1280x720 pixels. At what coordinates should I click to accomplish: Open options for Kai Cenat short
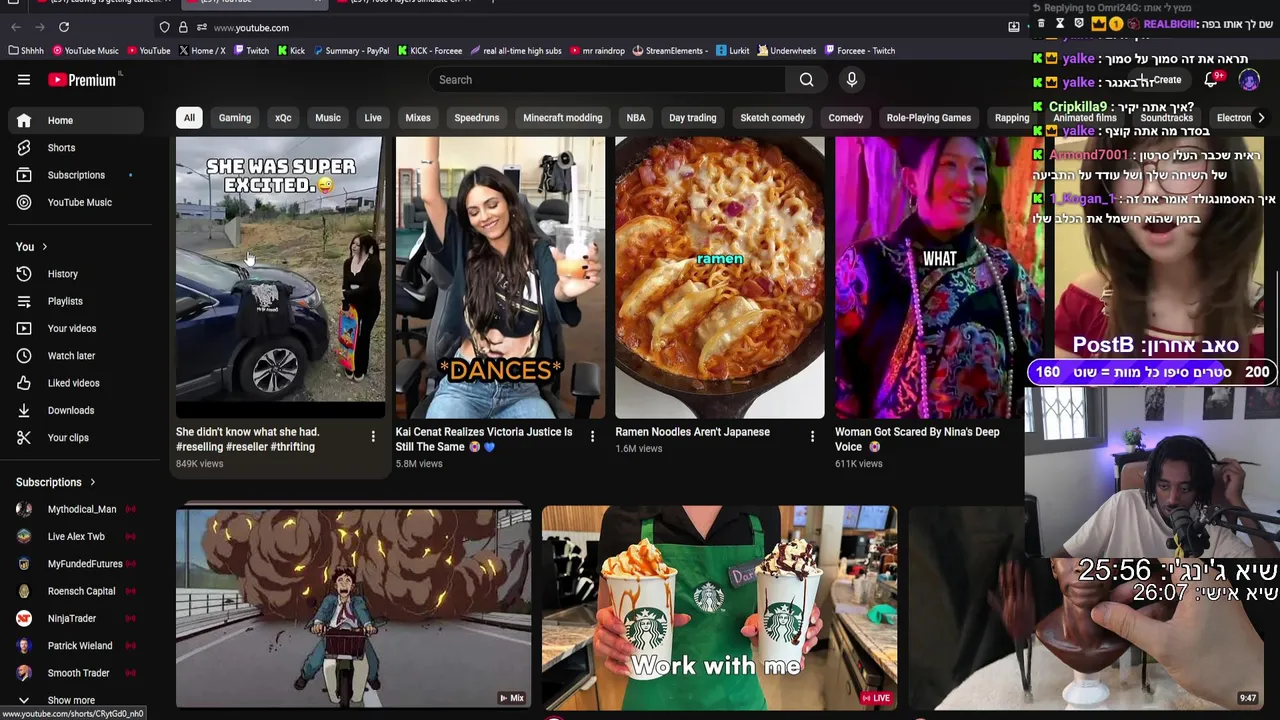click(x=592, y=436)
